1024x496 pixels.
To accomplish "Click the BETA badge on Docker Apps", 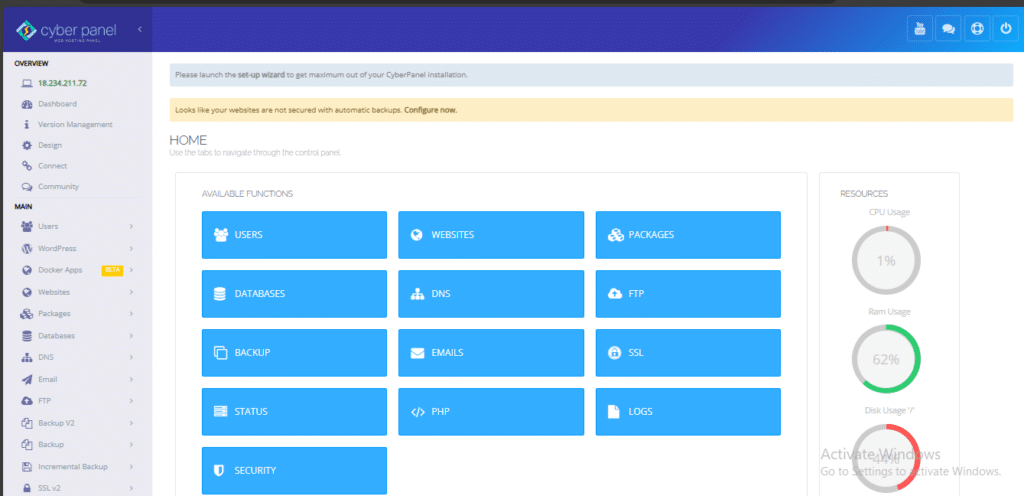I will [112, 270].
